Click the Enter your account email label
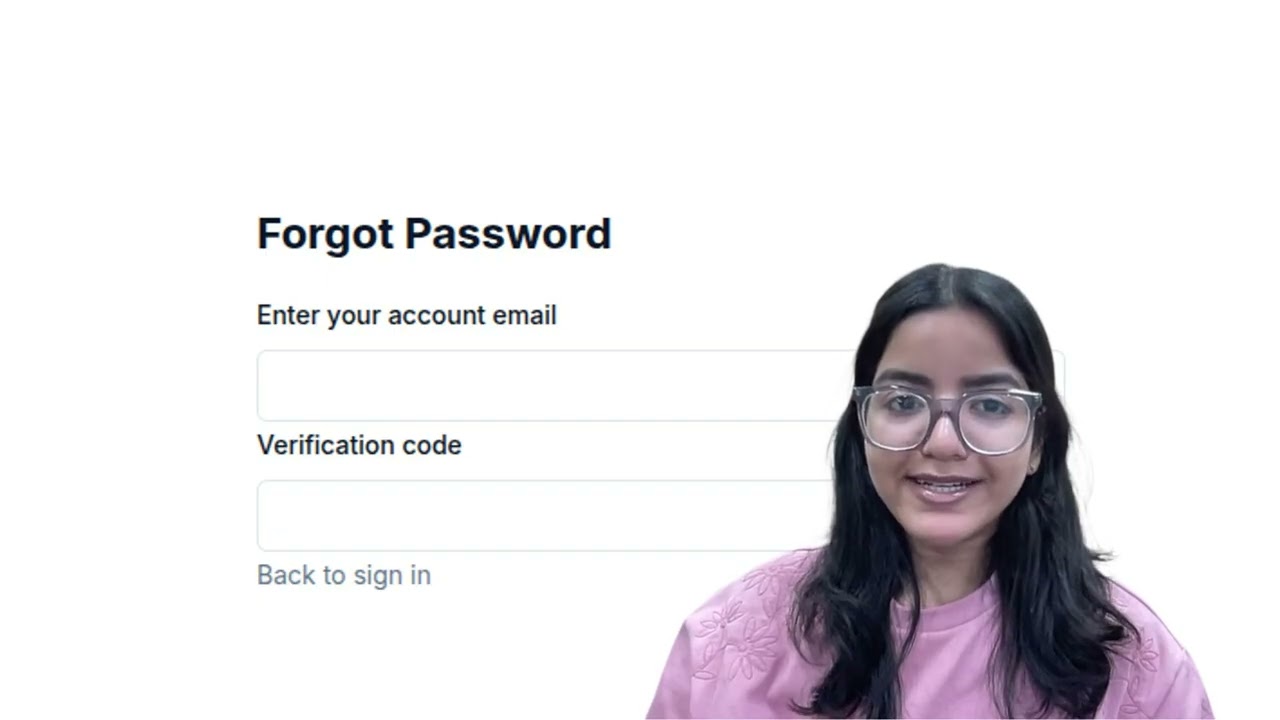Viewport: 1280px width, 720px height. (407, 316)
